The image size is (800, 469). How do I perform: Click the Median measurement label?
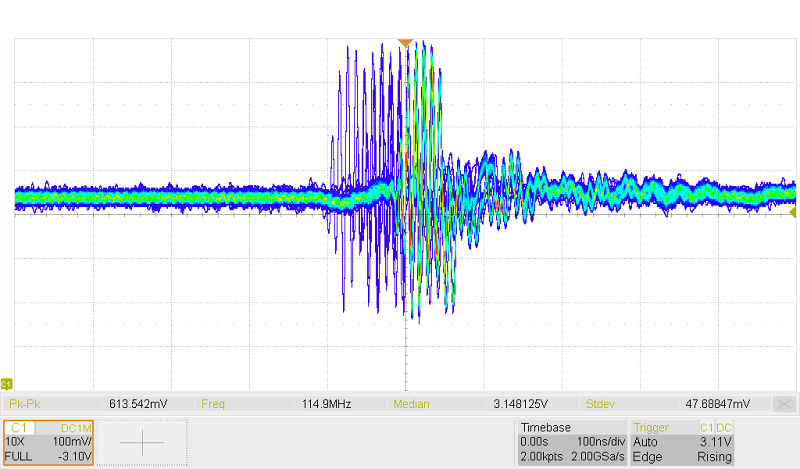coord(412,404)
